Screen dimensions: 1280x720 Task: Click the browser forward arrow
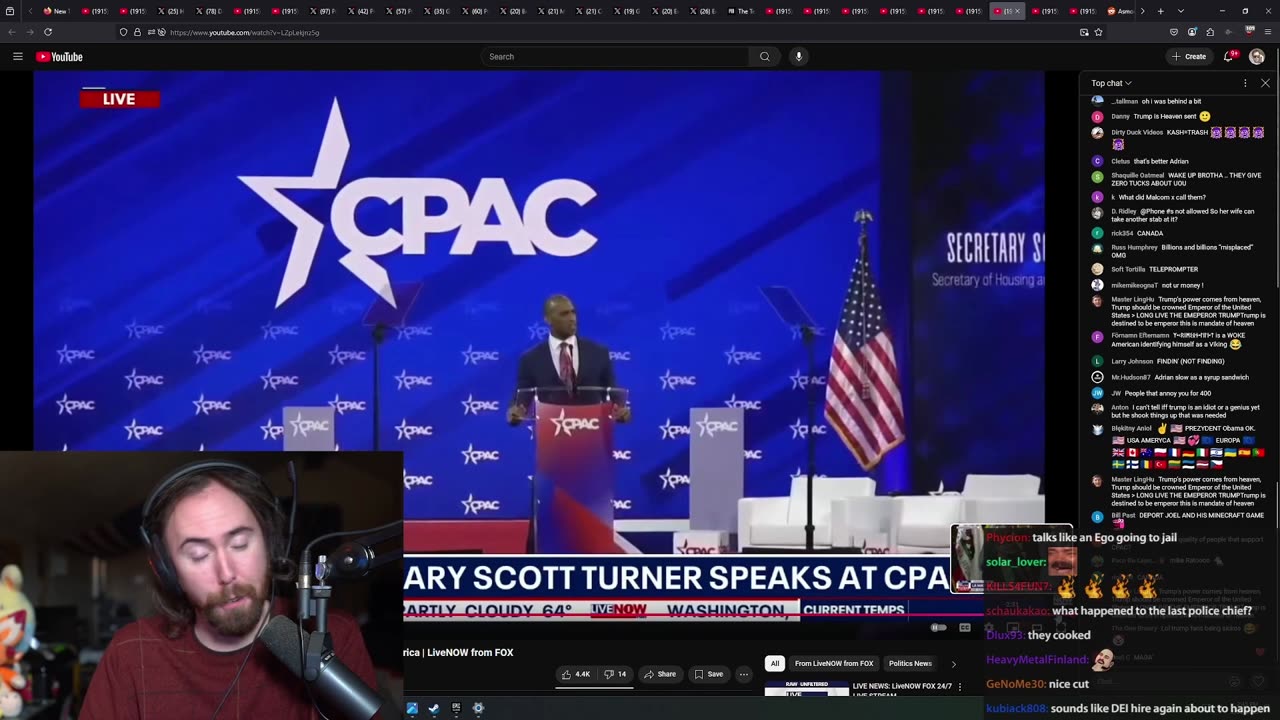tap(29, 32)
